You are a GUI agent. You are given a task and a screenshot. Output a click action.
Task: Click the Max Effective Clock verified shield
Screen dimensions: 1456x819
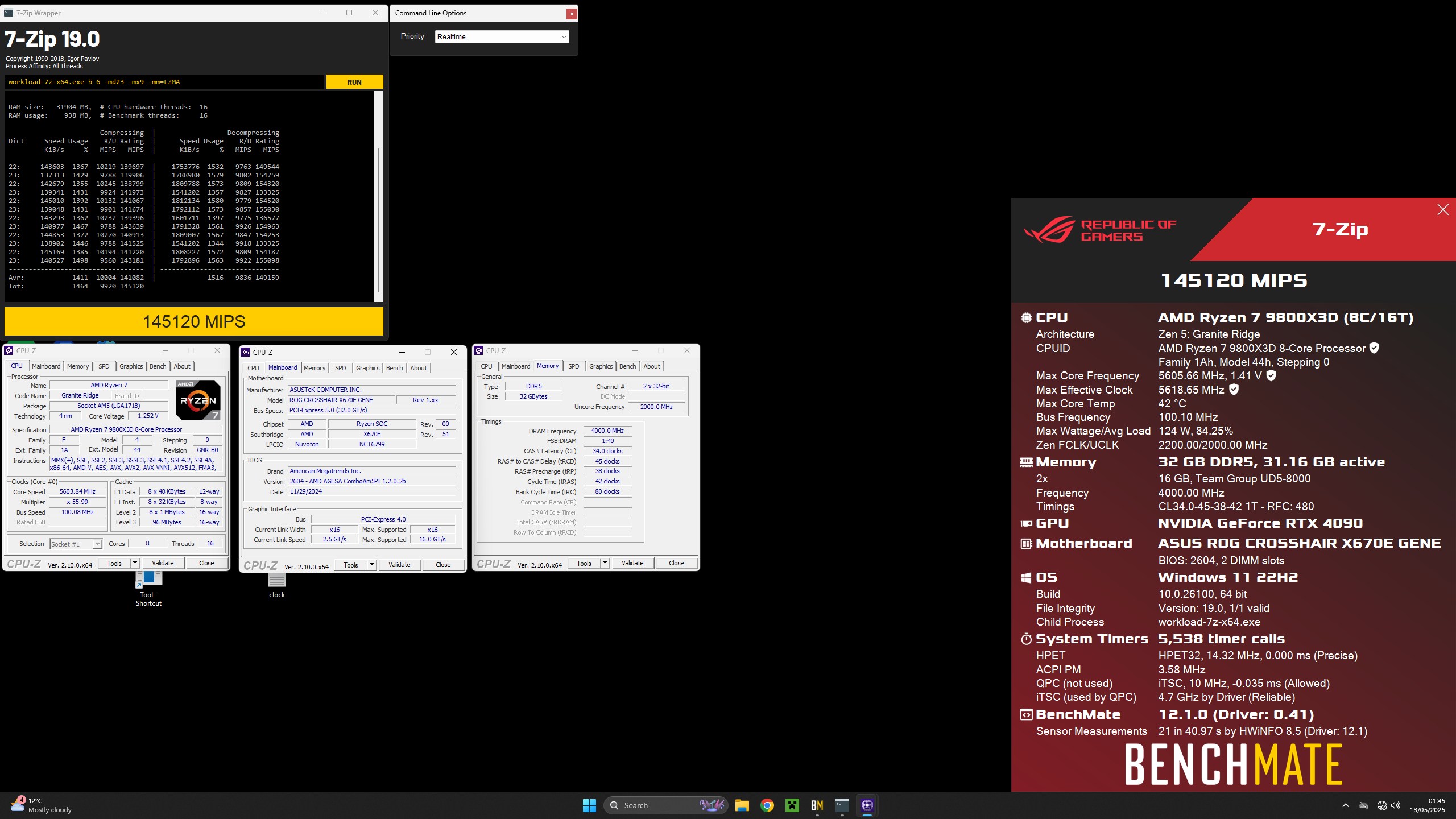pos(1234,390)
